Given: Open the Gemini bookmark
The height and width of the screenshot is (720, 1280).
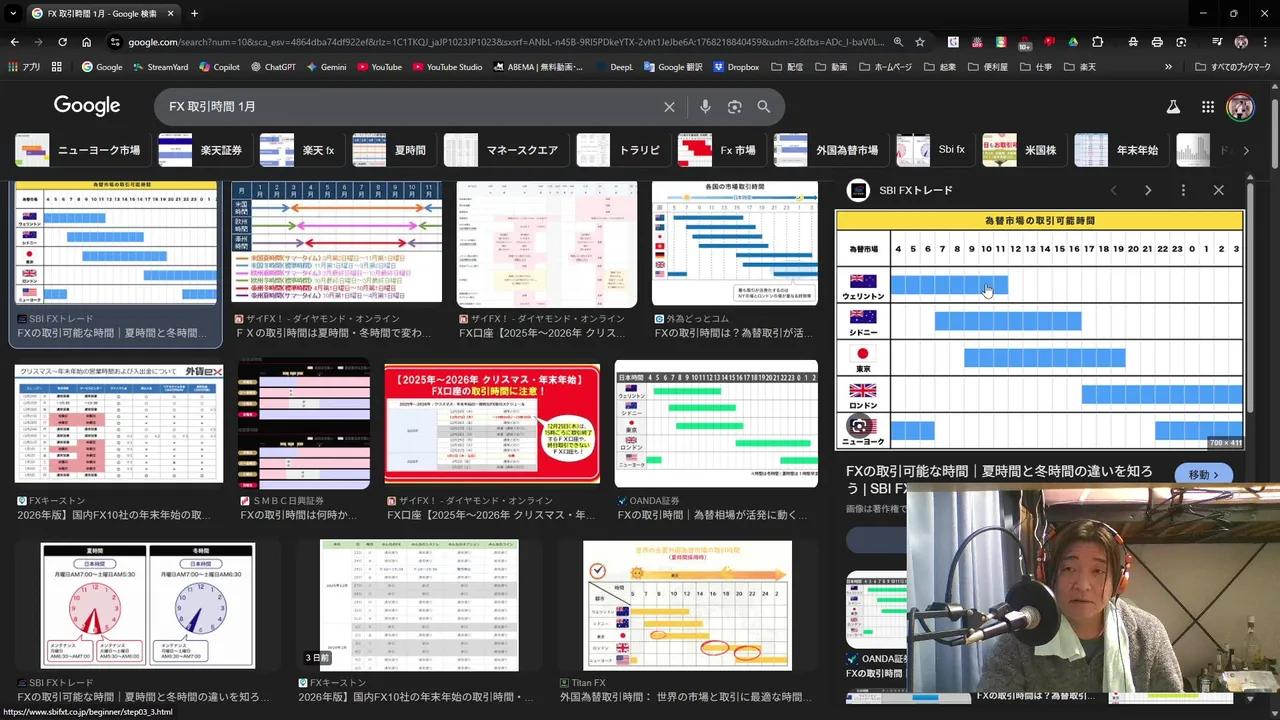Looking at the screenshot, I should pos(326,67).
